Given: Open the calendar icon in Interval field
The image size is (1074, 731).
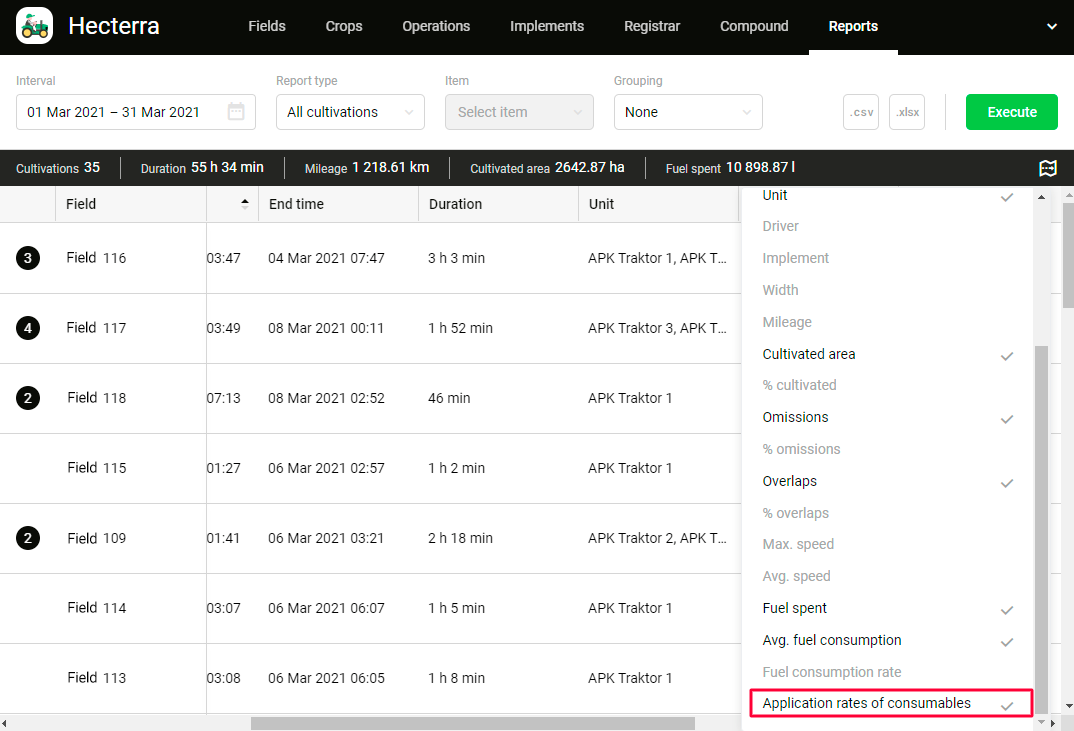Looking at the screenshot, I should tap(236, 112).
